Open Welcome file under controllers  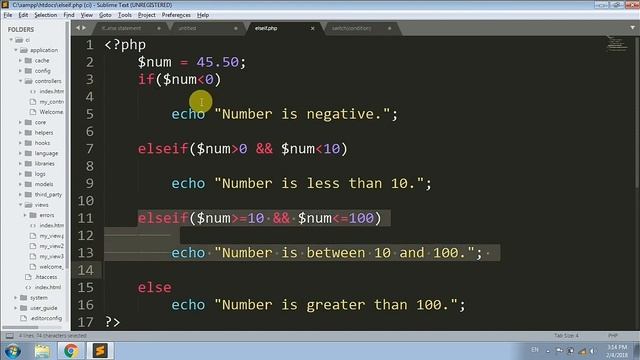pos(51,112)
